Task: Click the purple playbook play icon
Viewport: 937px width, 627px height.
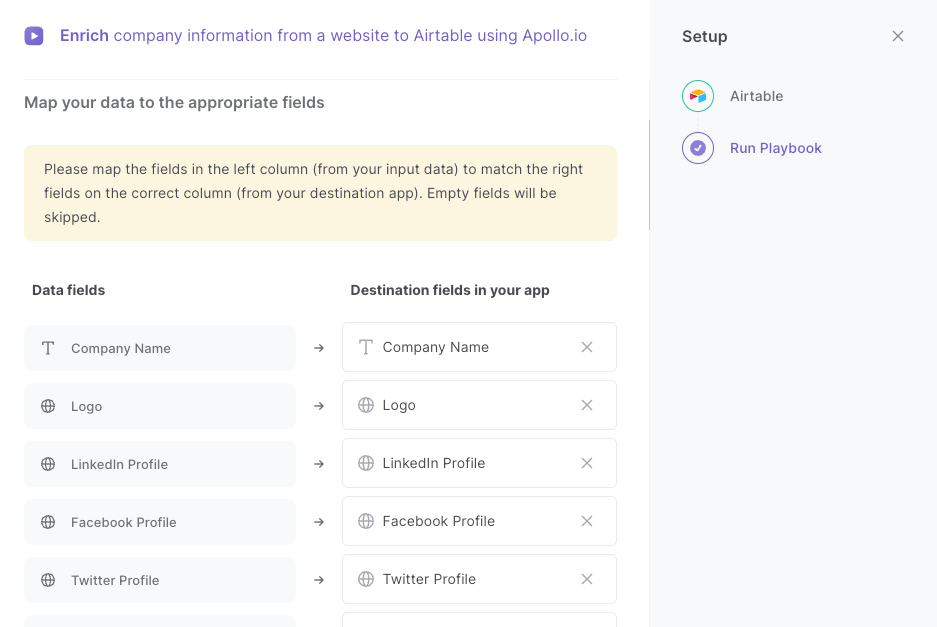Action: point(34,36)
